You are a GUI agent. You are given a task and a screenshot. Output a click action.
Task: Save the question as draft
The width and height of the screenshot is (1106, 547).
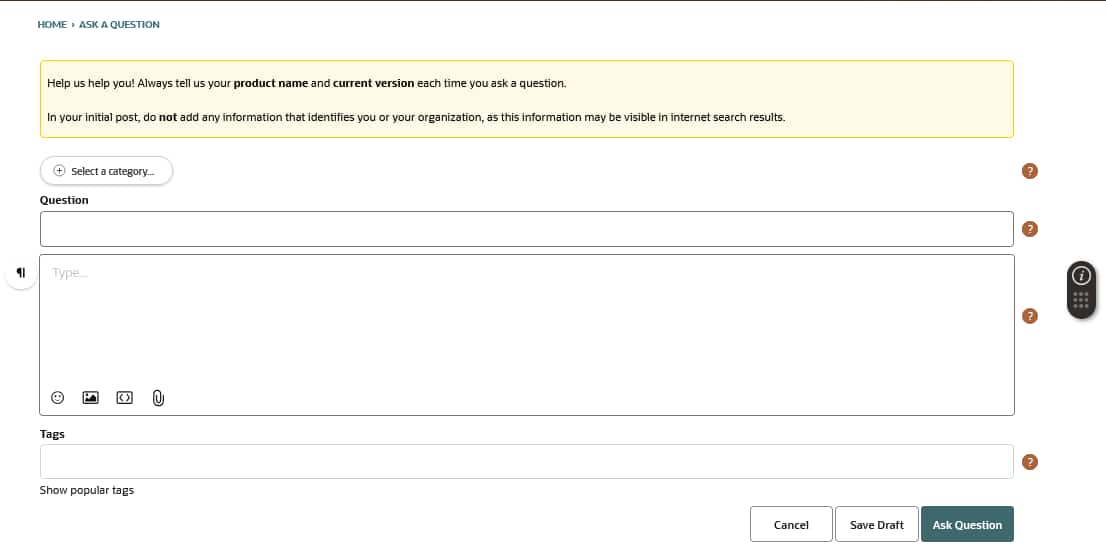(876, 525)
